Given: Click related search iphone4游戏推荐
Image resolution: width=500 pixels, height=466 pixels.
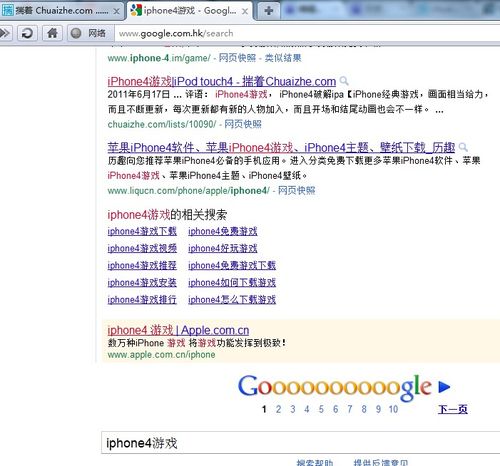Looking at the screenshot, I should point(142,265).
